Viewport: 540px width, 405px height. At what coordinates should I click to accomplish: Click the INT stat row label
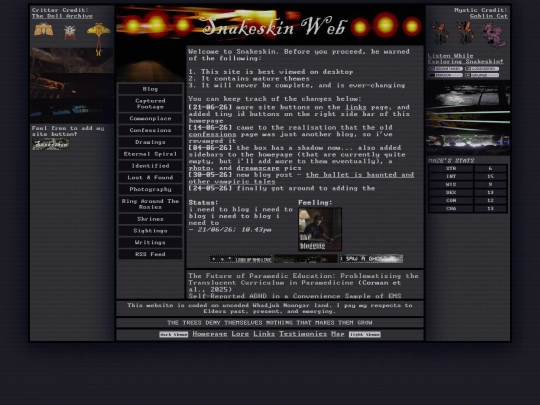451,176
